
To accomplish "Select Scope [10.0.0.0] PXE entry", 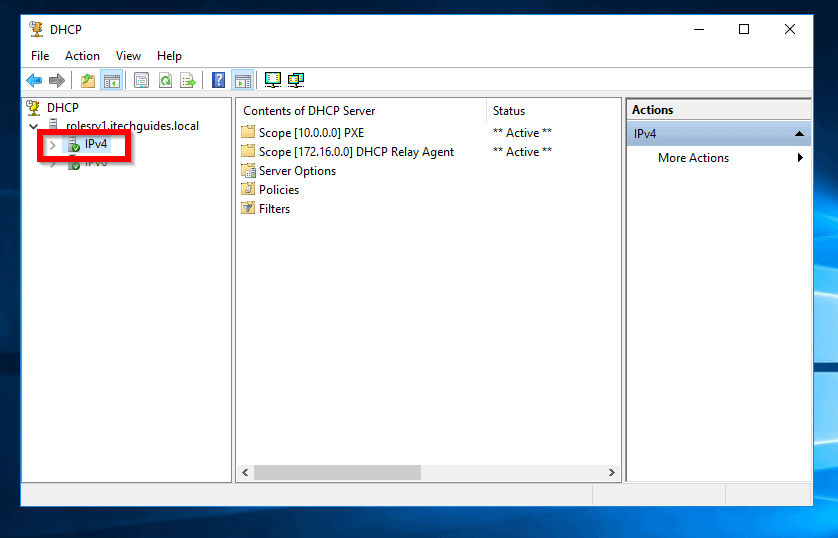I will pos(311,133).
